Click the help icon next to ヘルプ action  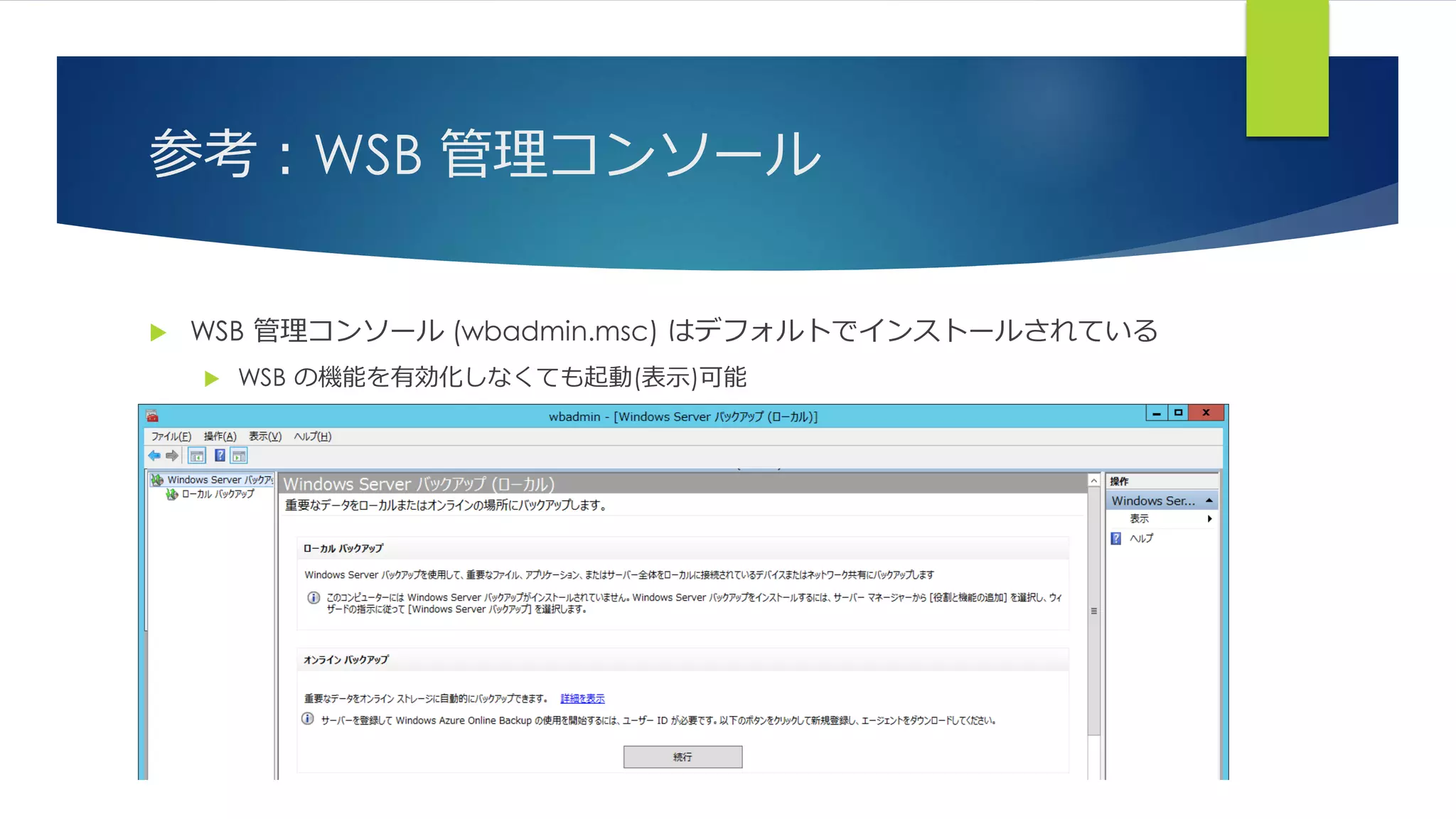(1116, 539)
